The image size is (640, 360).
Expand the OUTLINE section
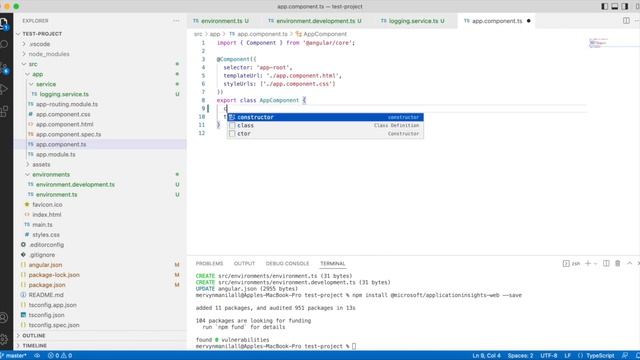pos(100,336)
